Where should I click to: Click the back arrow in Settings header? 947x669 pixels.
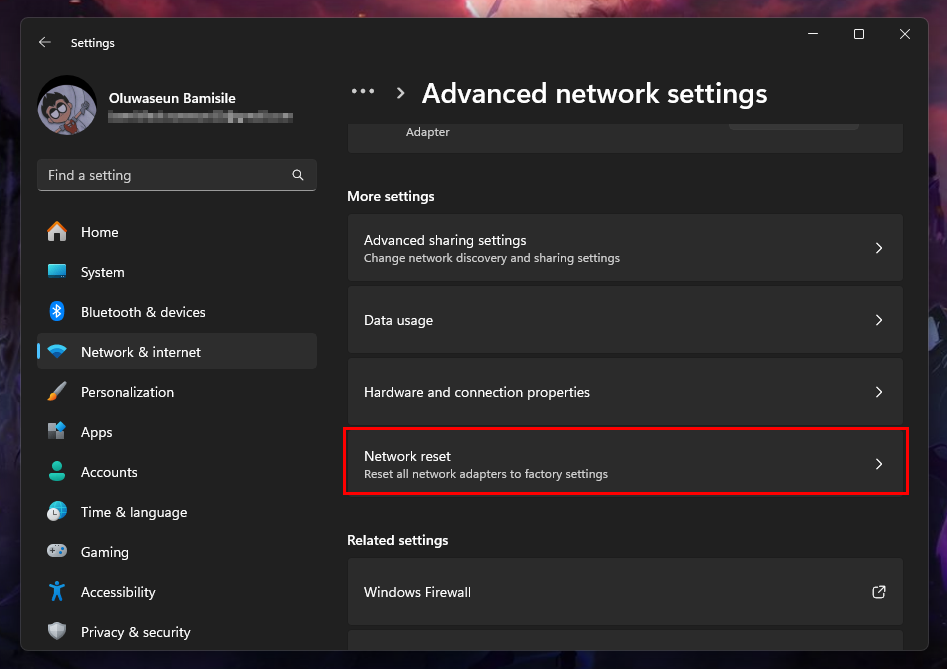45,42
